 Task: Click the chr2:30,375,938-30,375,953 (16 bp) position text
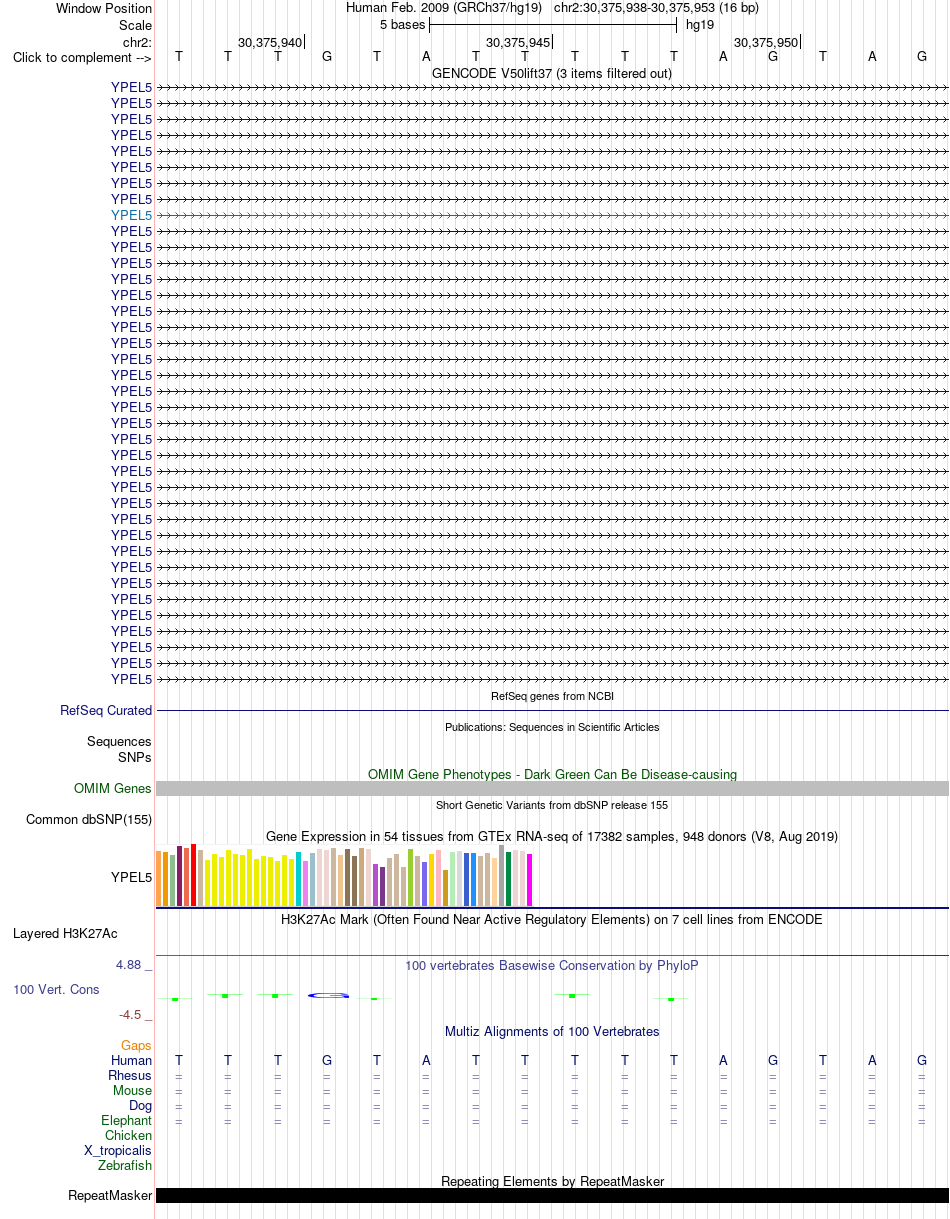coord(656,8)
